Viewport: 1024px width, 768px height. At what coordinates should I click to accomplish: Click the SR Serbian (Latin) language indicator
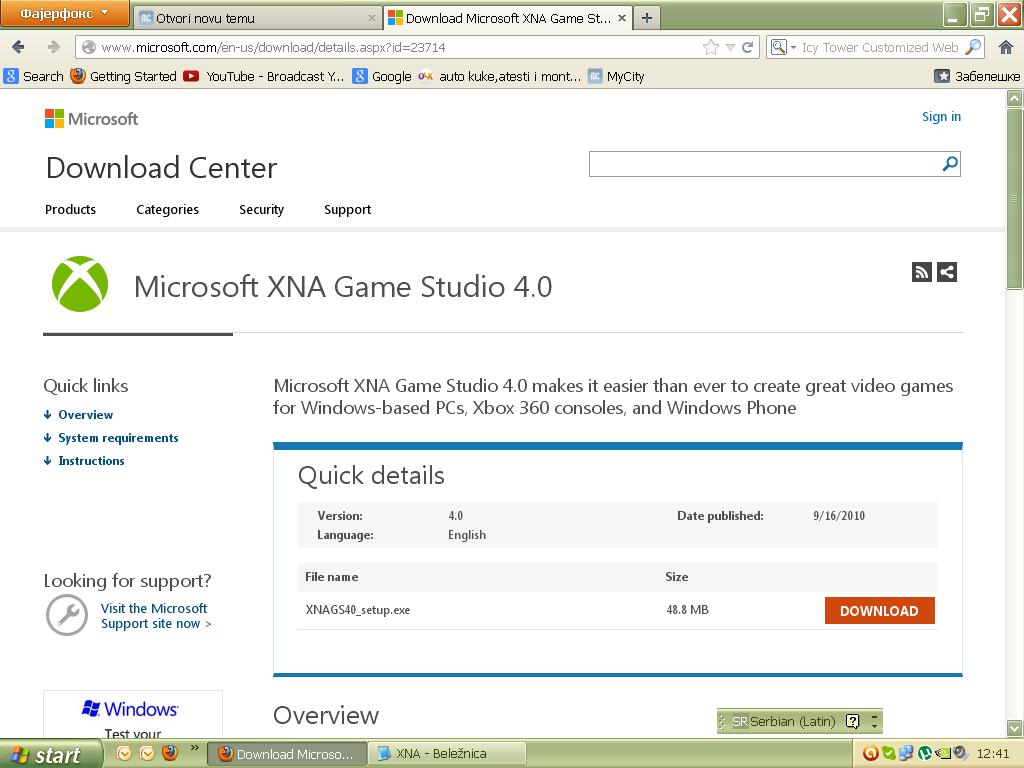click(783, 721)
